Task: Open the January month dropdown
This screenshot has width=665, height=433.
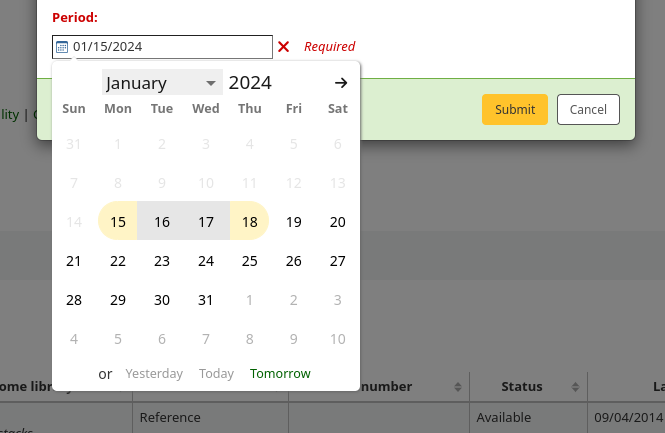Action: coord(162,83)
